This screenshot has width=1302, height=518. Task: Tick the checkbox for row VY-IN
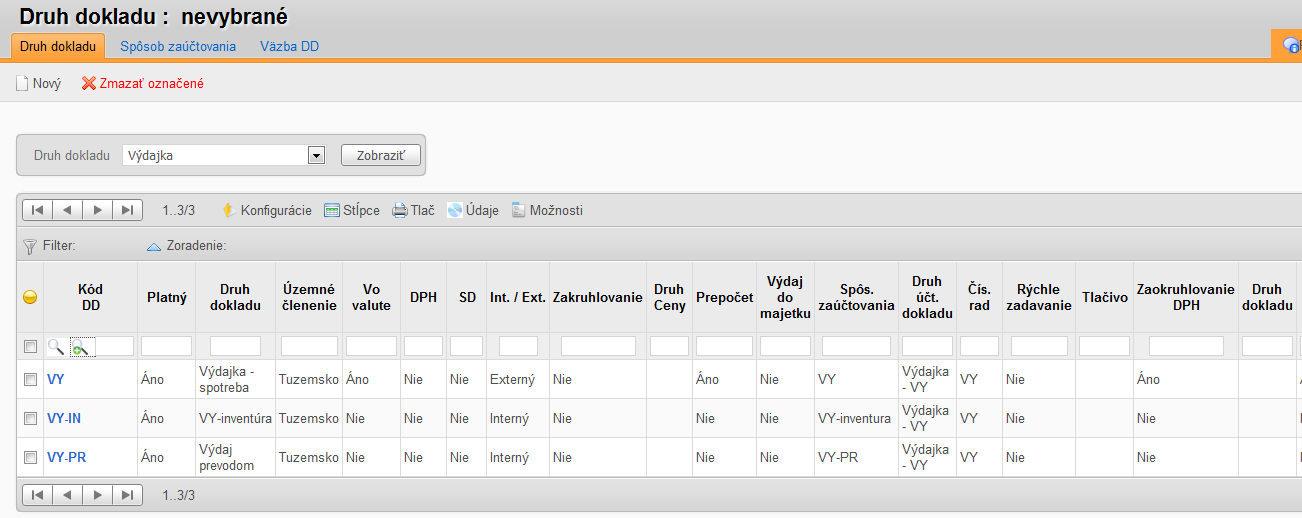30,418
